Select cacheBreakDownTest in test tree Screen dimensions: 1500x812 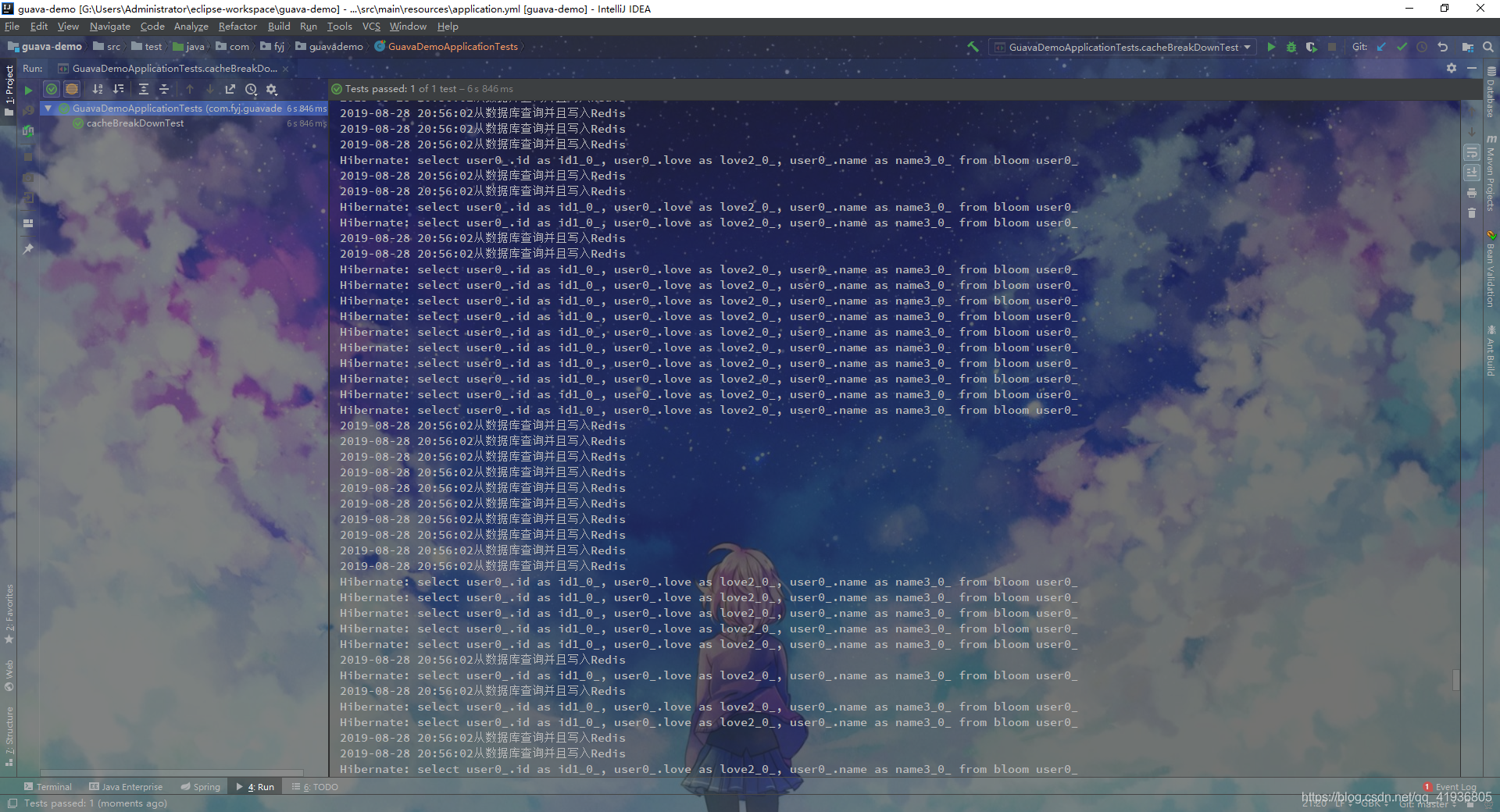coord(134,123)
